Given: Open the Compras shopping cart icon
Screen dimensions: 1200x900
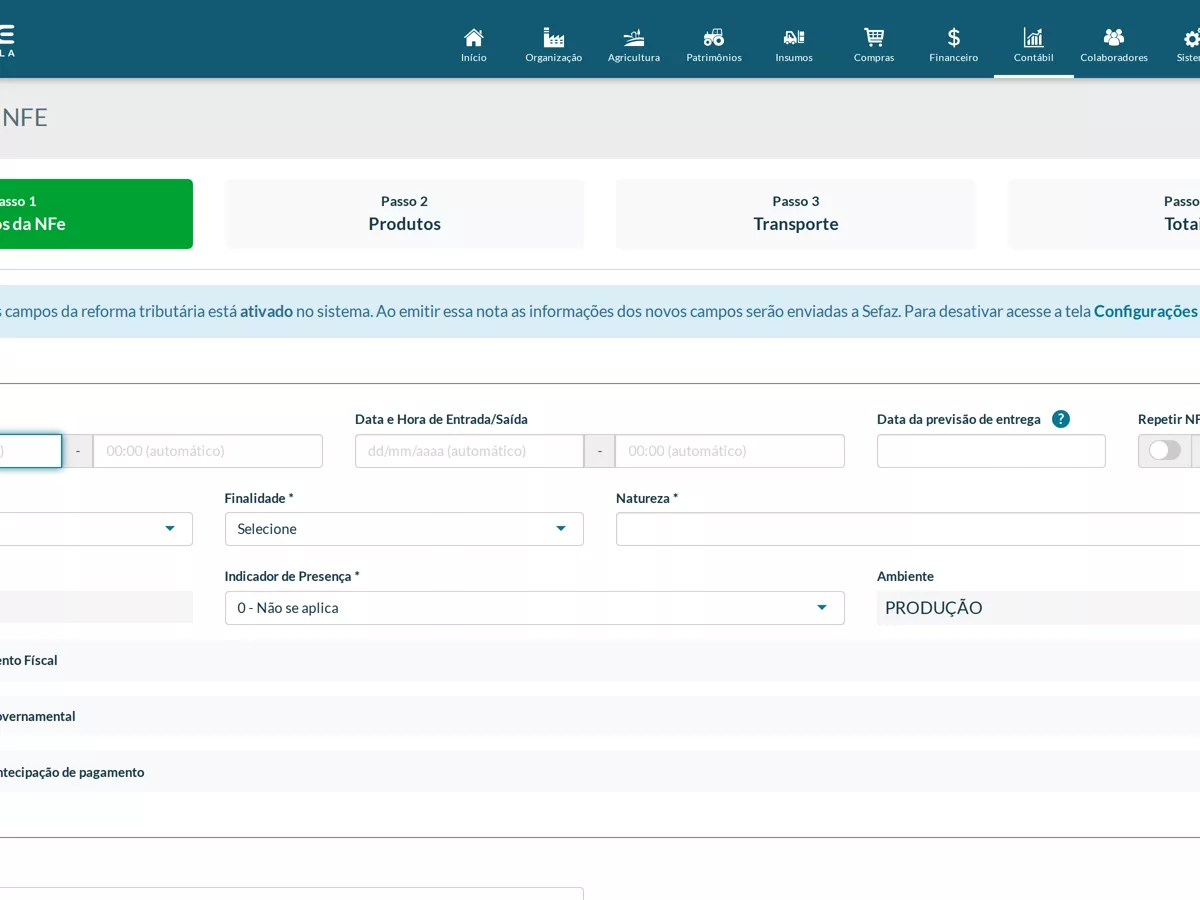Looking at the screenshot, I should [x=874, y=38].
